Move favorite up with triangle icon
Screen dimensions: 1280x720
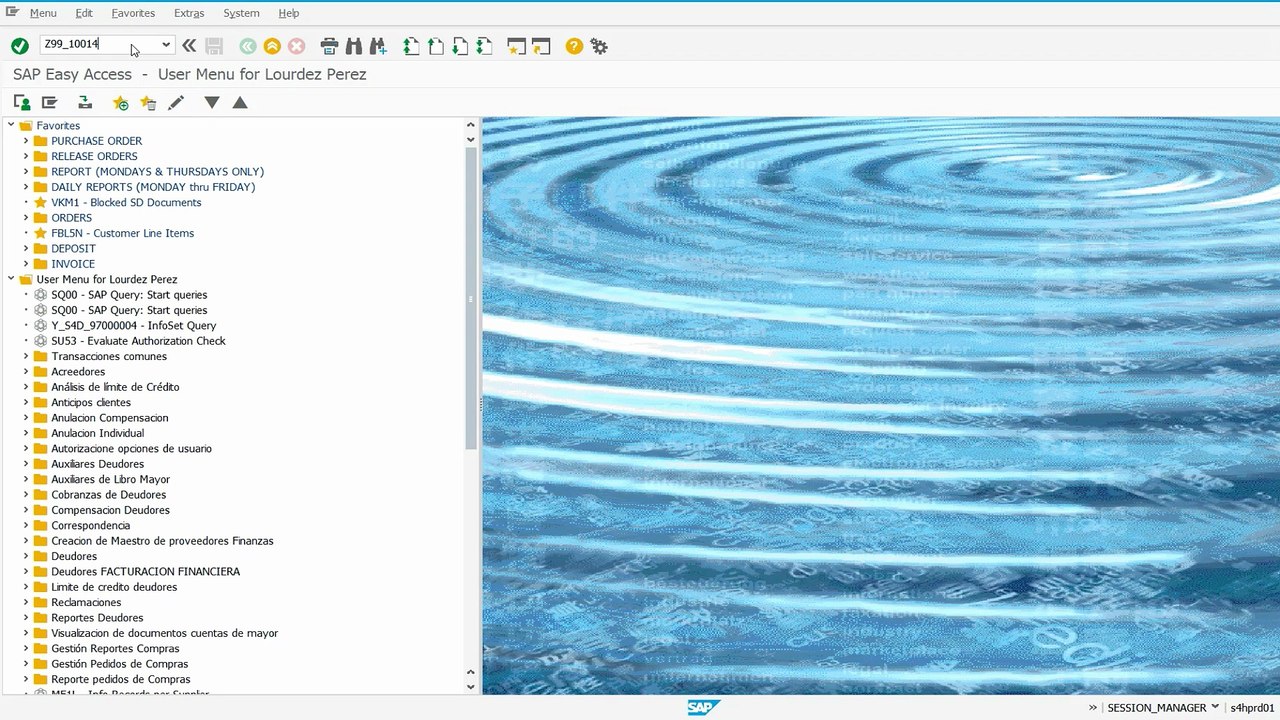[x=240, y=103]
